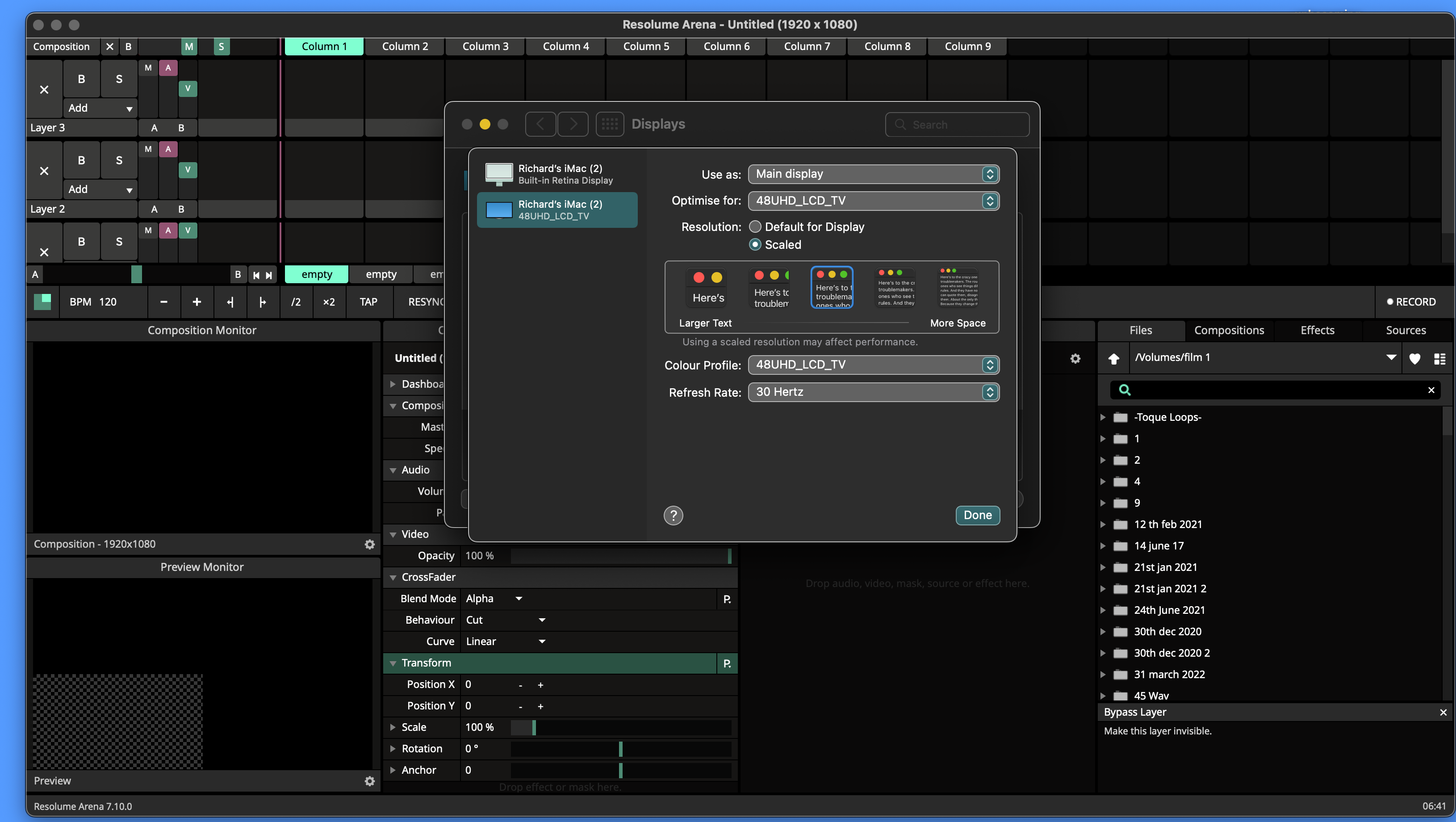
Task: Eject Layer 3 with the X button
Action: pyautogui.click(x=44, y=89)
